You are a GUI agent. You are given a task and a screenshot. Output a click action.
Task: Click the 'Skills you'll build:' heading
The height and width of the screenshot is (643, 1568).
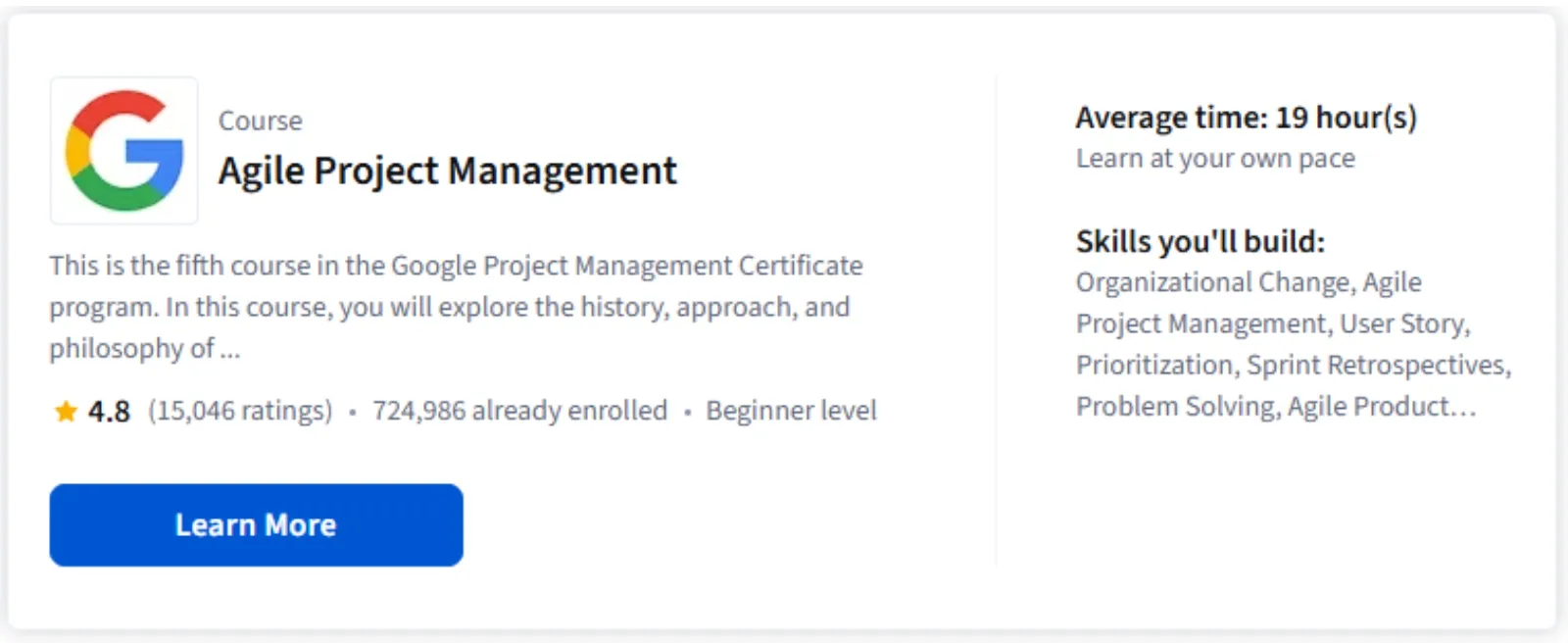[x=1200, y=241]
